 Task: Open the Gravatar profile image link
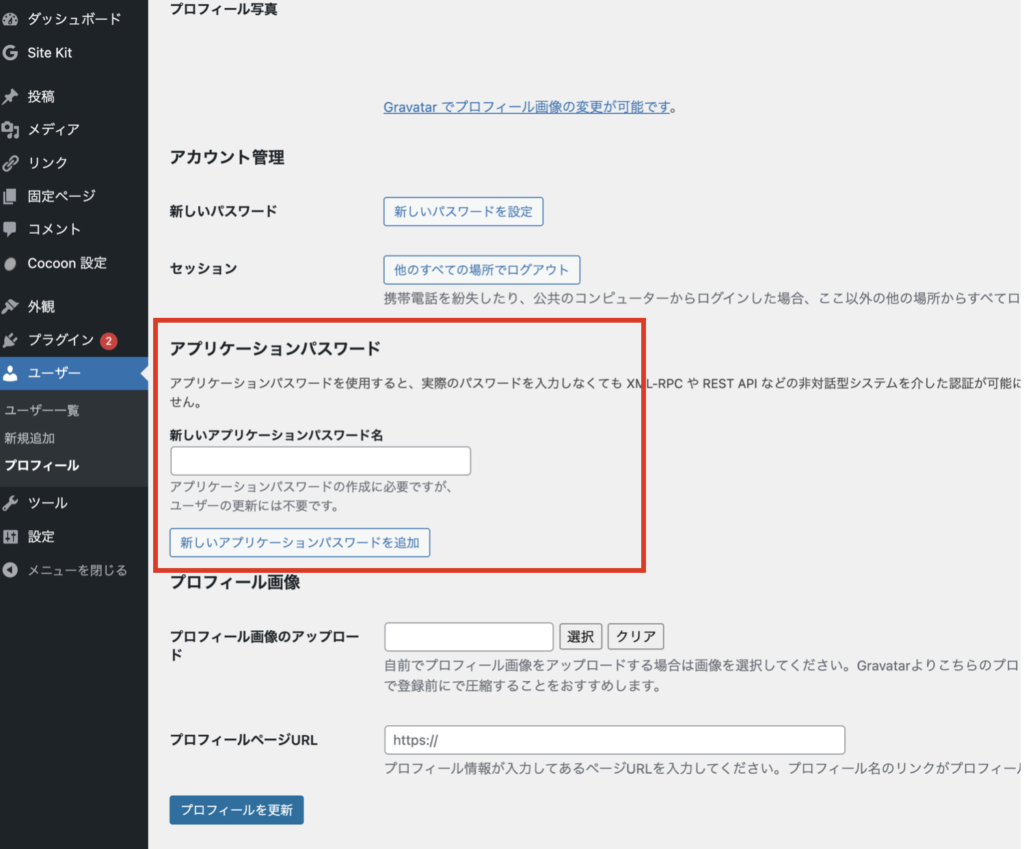[x=526, y=107]
